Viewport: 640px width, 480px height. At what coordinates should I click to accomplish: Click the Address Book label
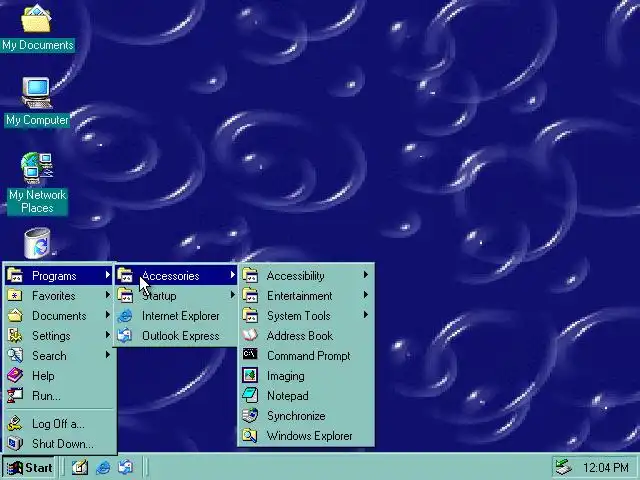[300, 336]
